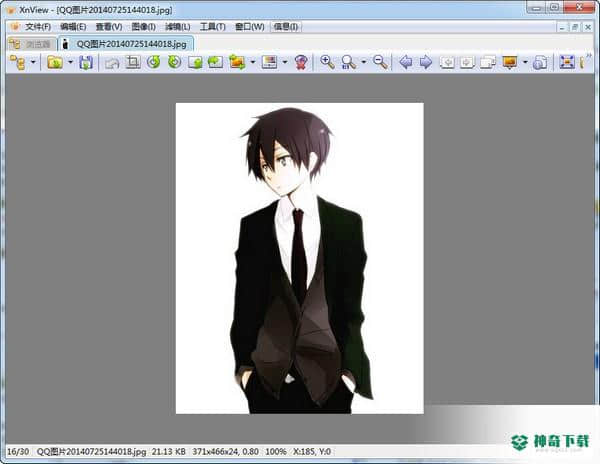Zoom out with the minus magnifier
This screenshot has height=464, width=600.
(380, 62)
